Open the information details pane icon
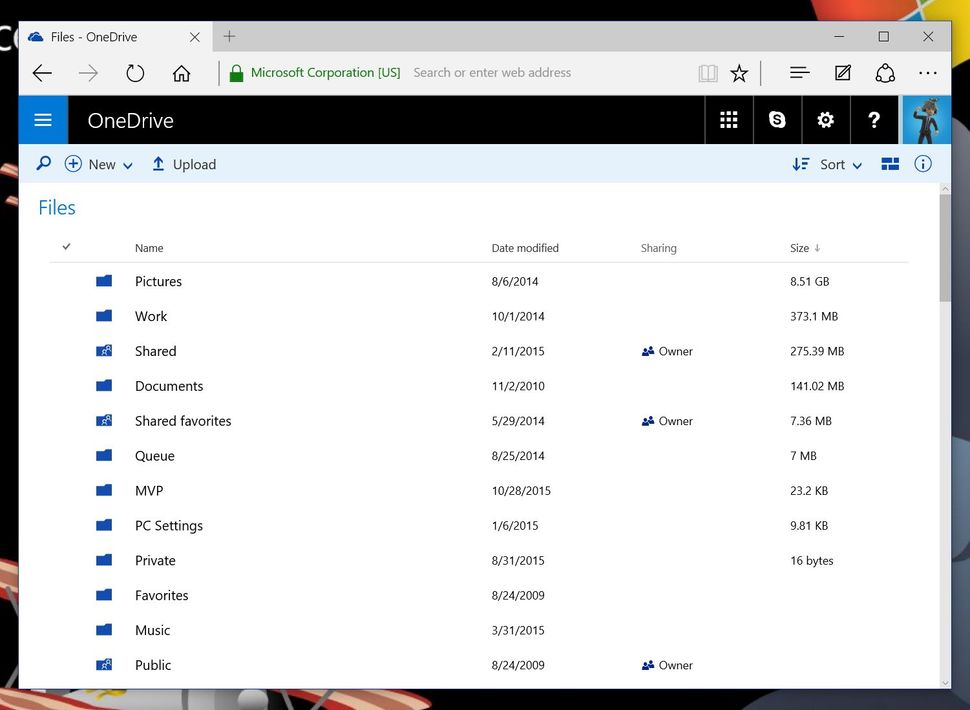This screenshot has width=970, height=710. click(923, 164)
